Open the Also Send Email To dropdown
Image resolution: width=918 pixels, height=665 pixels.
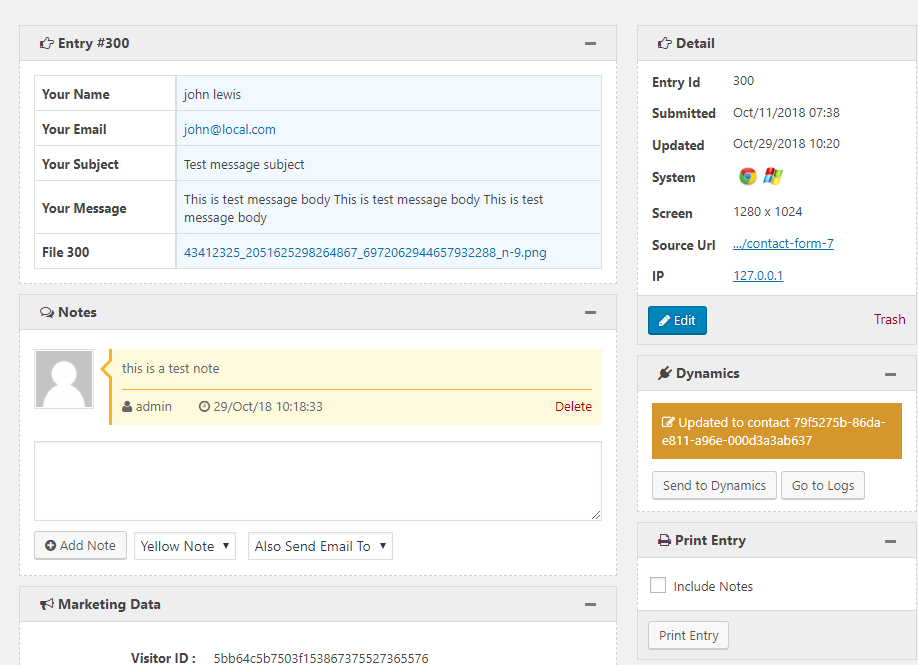(x=320, y=546)
